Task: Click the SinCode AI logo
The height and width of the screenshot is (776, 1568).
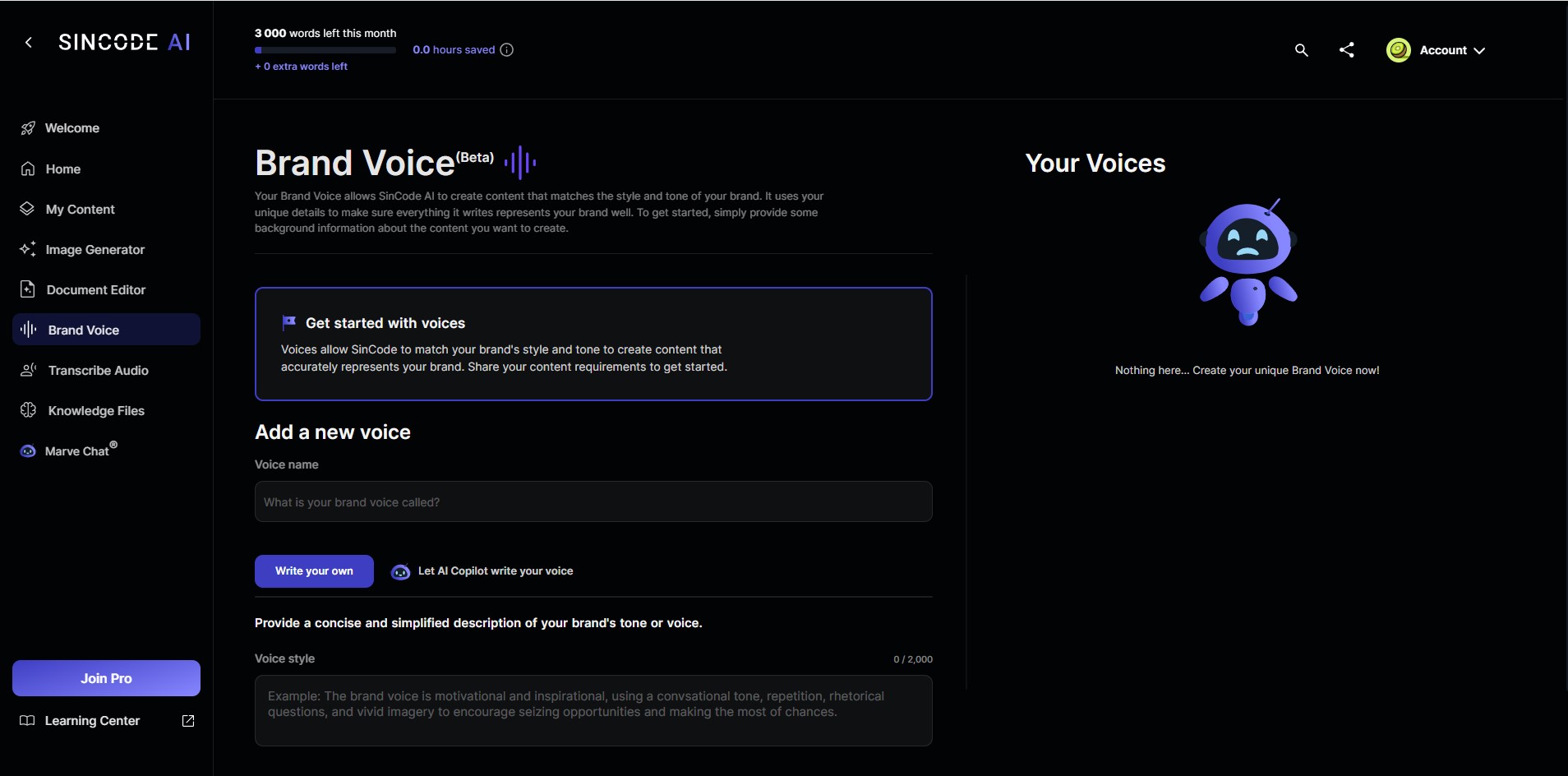Action: tap(124, 42)
